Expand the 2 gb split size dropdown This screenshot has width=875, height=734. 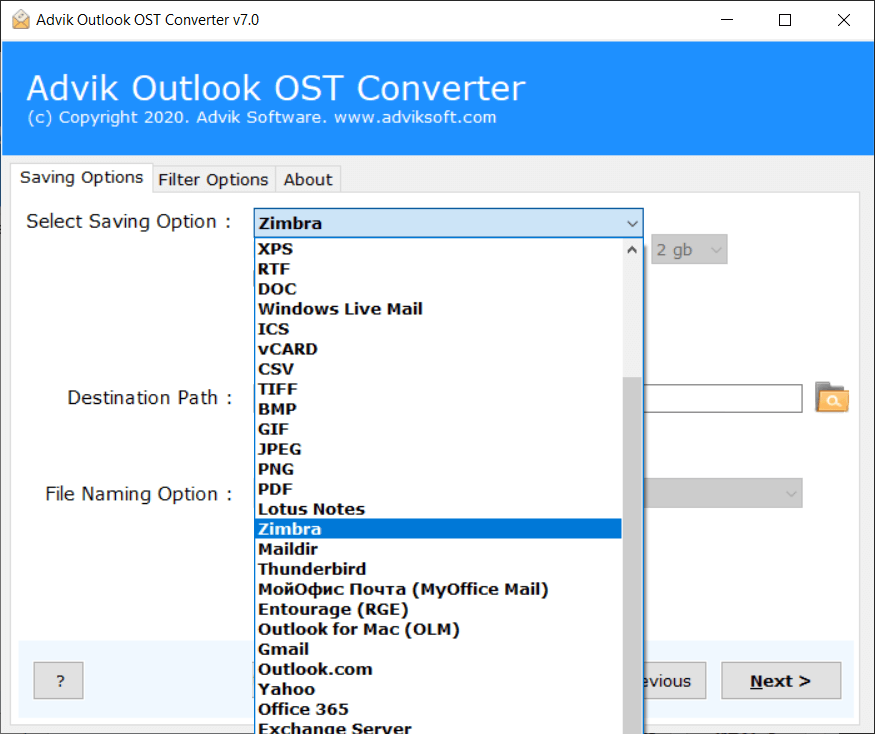tap(689, 250)
